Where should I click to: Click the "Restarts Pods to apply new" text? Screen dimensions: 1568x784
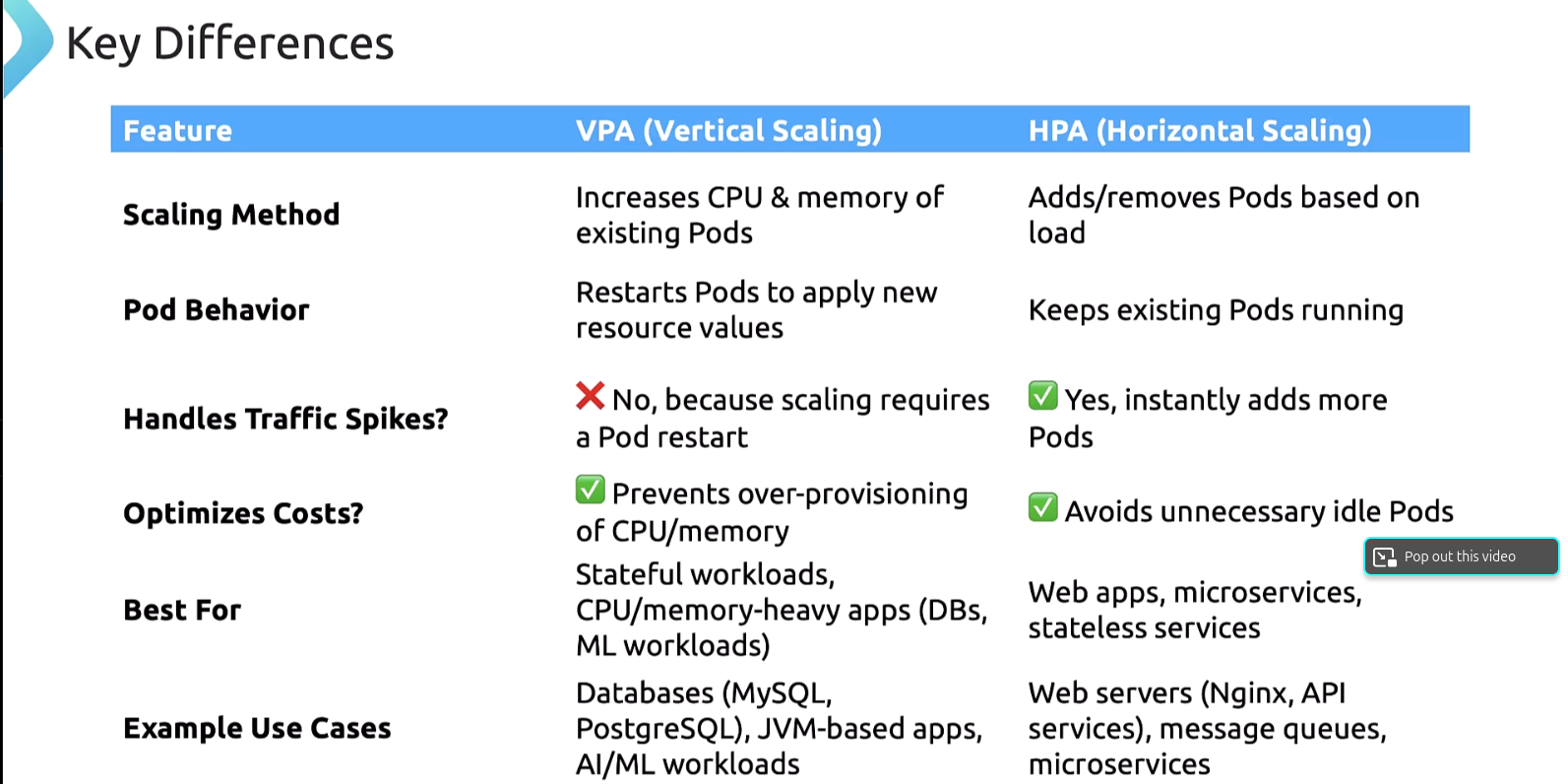(756, 293)
